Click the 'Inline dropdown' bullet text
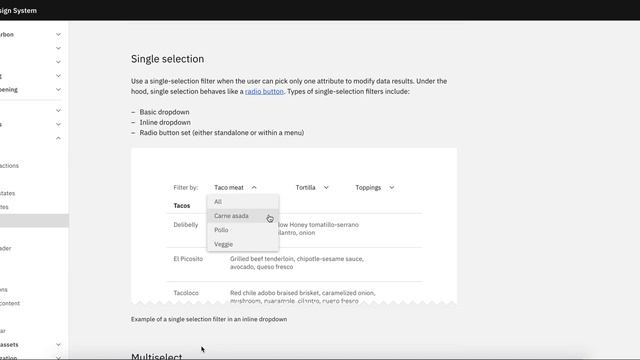 click(x=165, y=122)
